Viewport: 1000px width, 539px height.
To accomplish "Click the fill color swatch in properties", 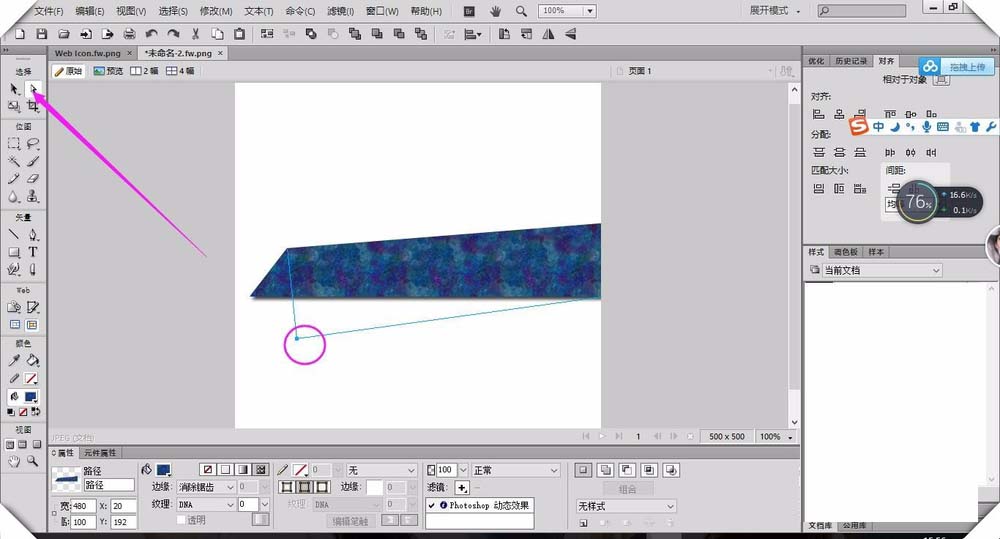I will click(163, 470).
